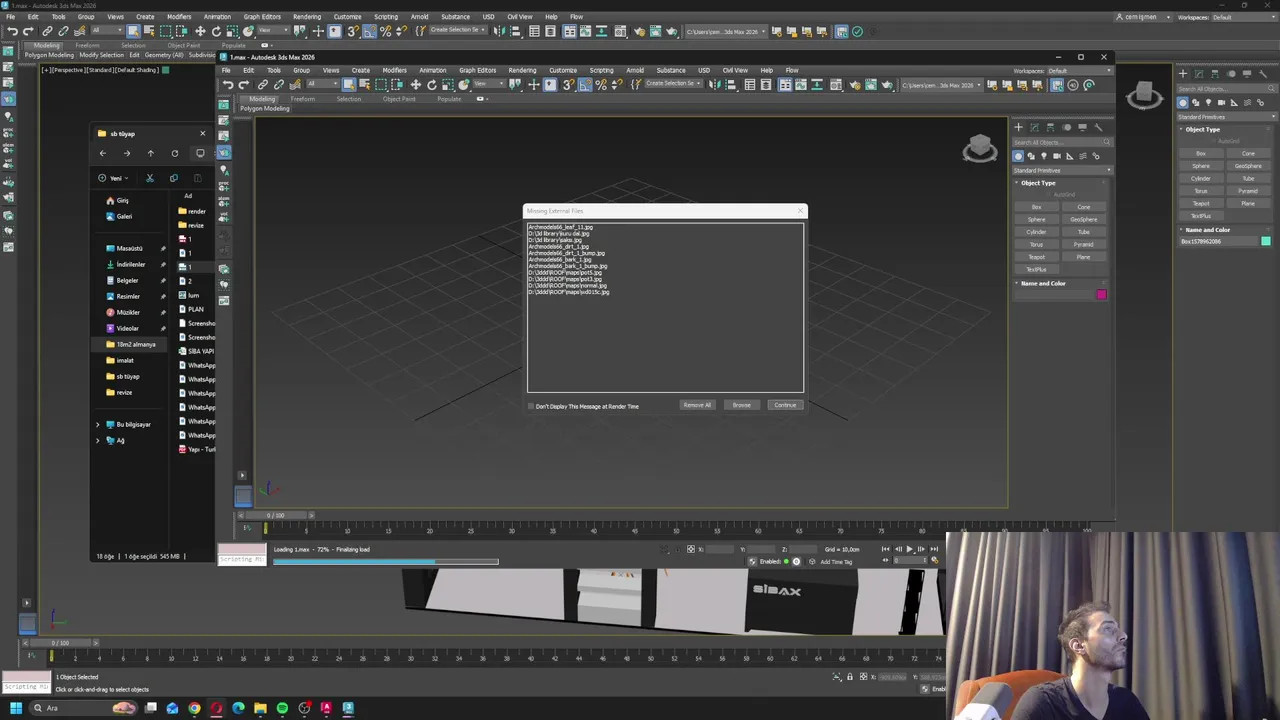Open Spotify from the taskbar

[282, 708]
